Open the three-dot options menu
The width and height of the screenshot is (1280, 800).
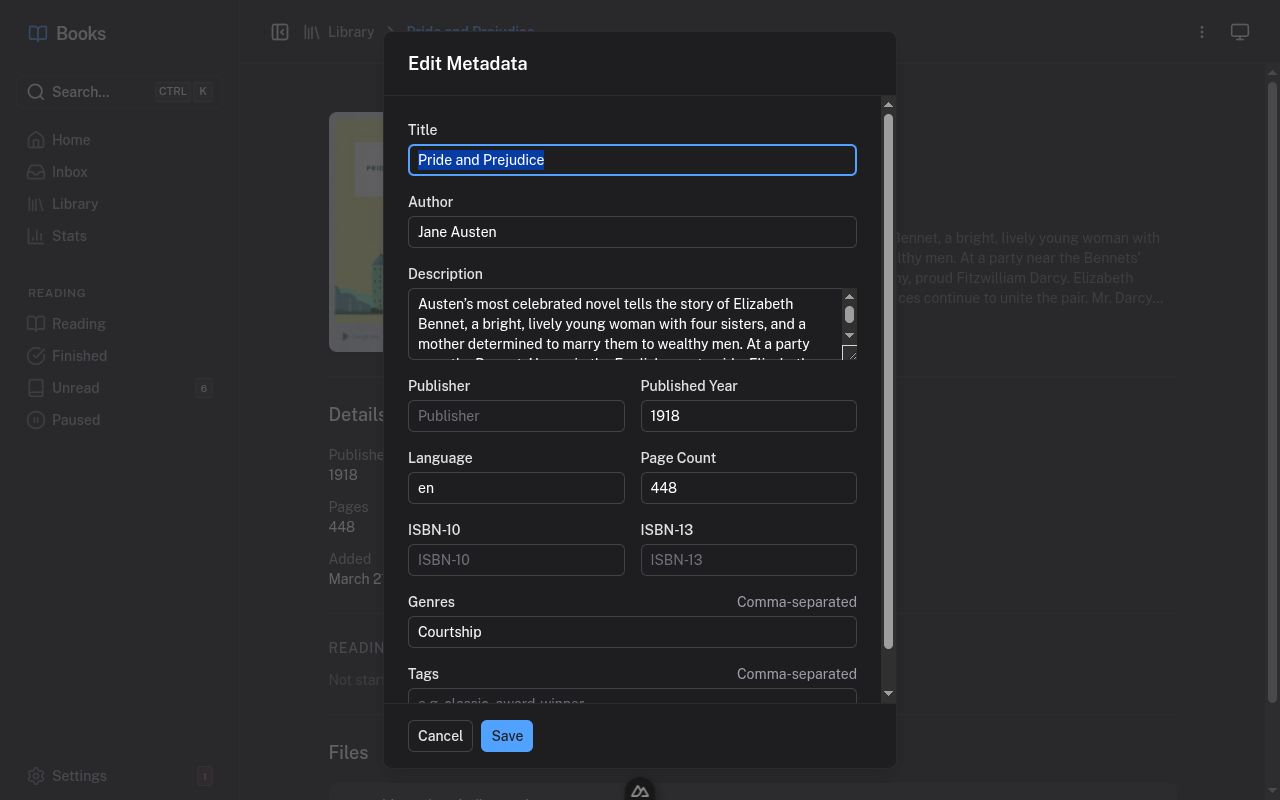1202,31
